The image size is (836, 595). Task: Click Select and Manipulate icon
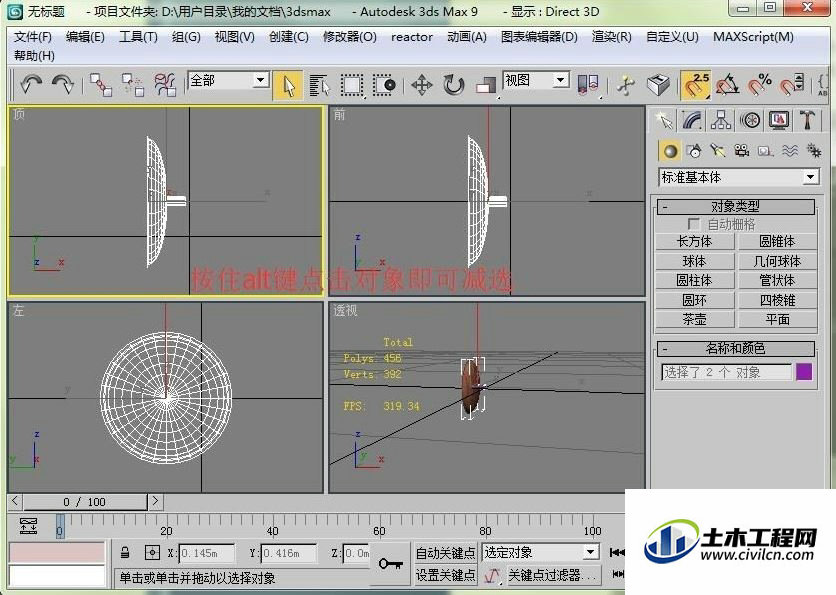[x=626, y=85]
